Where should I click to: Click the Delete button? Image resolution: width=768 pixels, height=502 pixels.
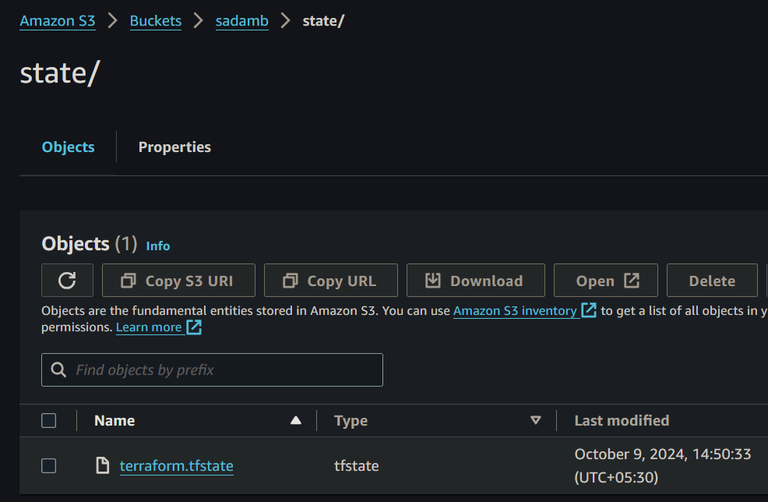712,281
